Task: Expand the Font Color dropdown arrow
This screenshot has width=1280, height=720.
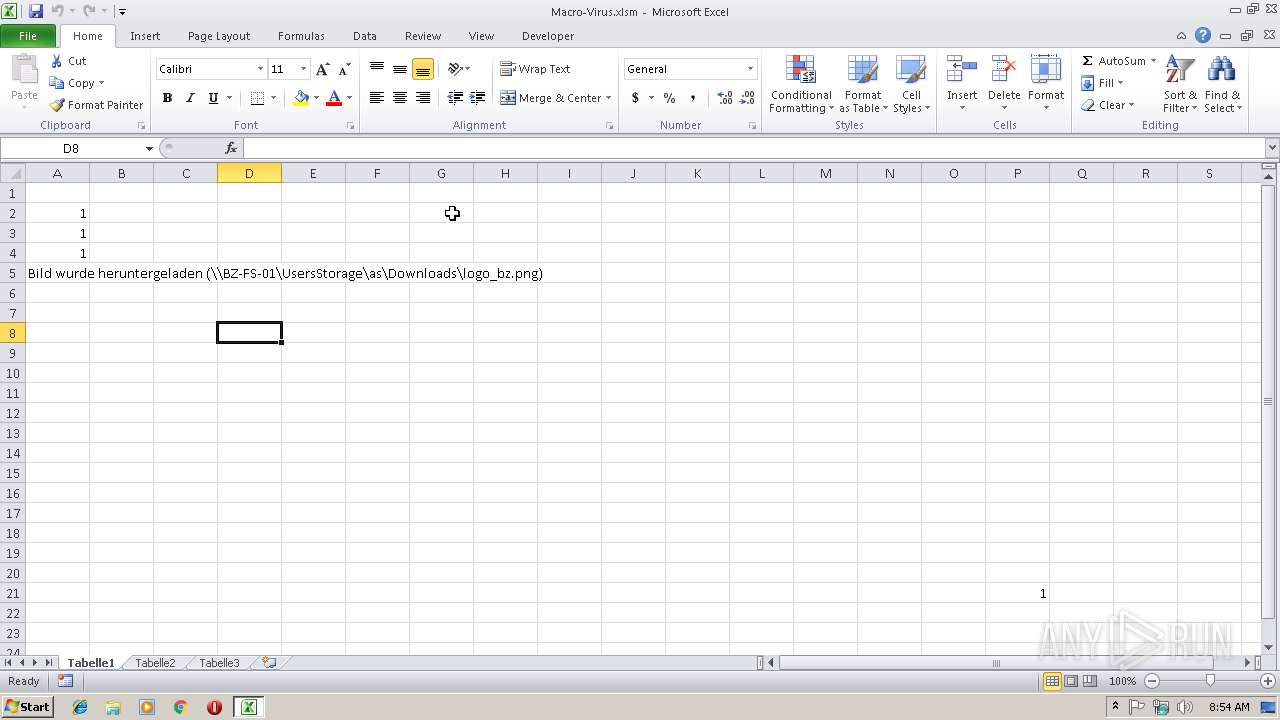Action: coord(349,98)
